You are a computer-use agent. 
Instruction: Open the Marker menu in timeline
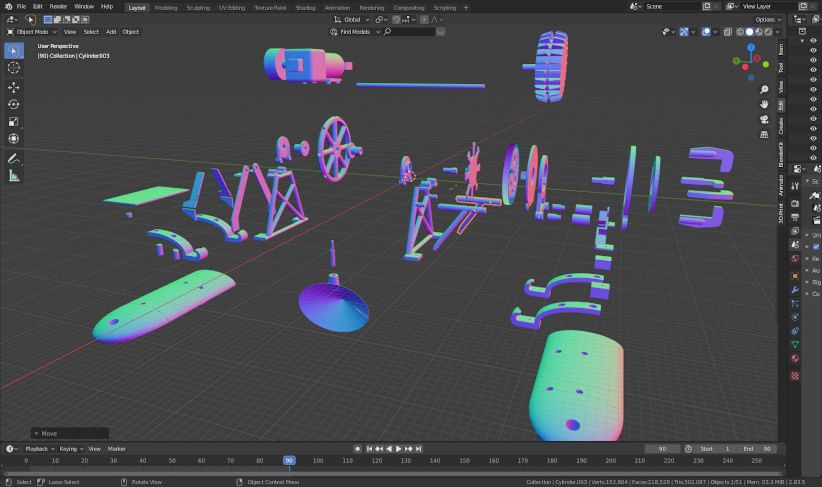click(x=116, y=449)
